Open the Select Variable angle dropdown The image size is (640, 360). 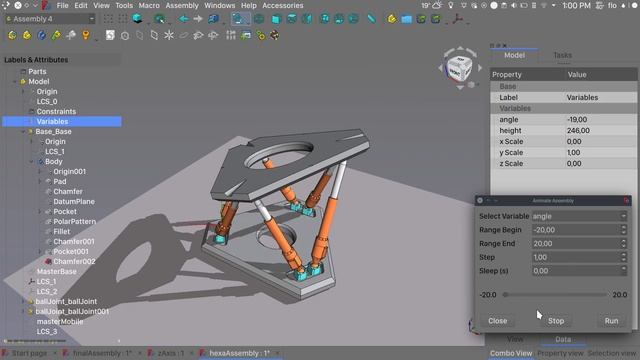[x=579, y=216]
